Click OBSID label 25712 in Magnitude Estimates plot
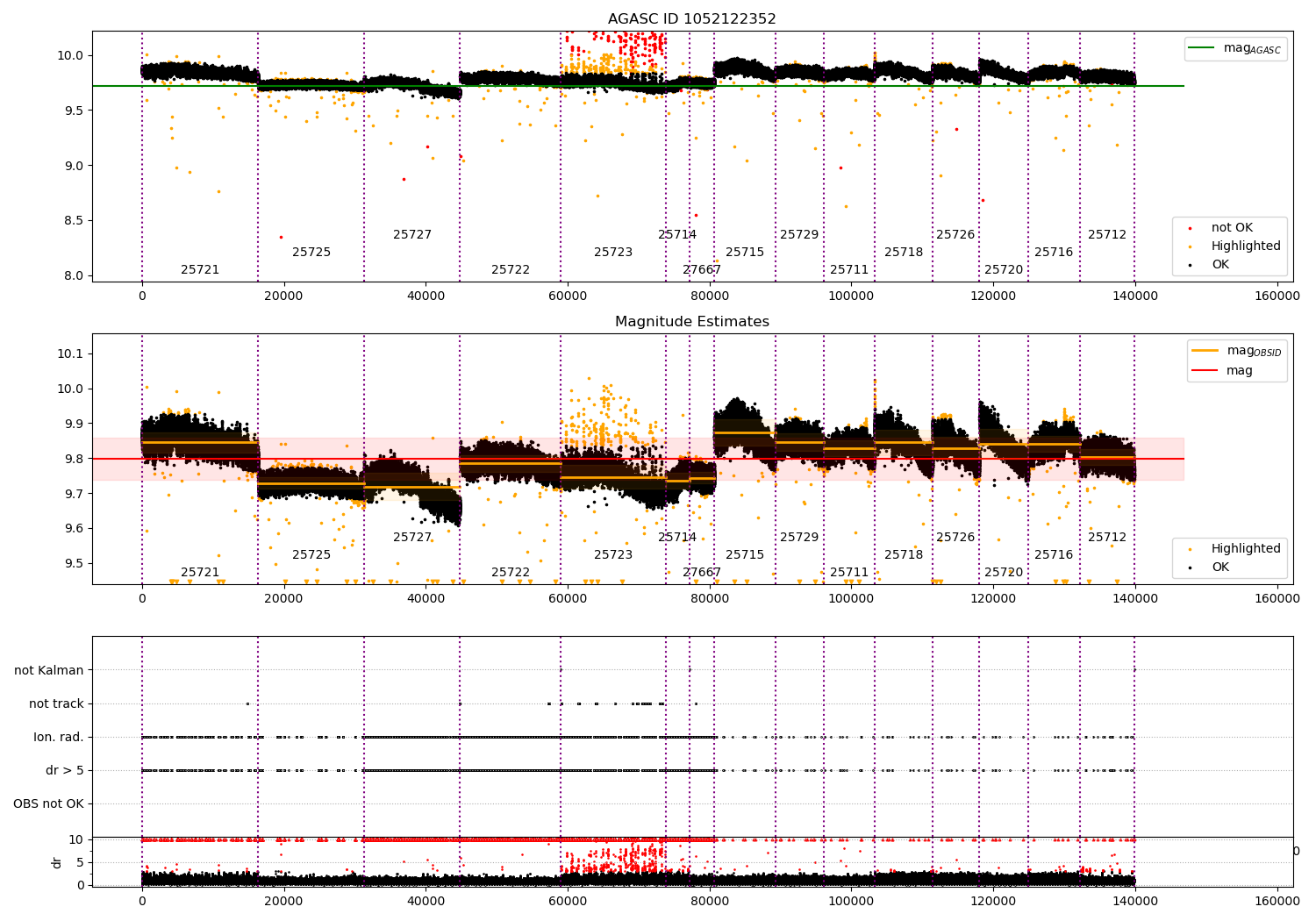Image resolution: width=1316 pixels, height=921 pixels. click(1107, 538)
